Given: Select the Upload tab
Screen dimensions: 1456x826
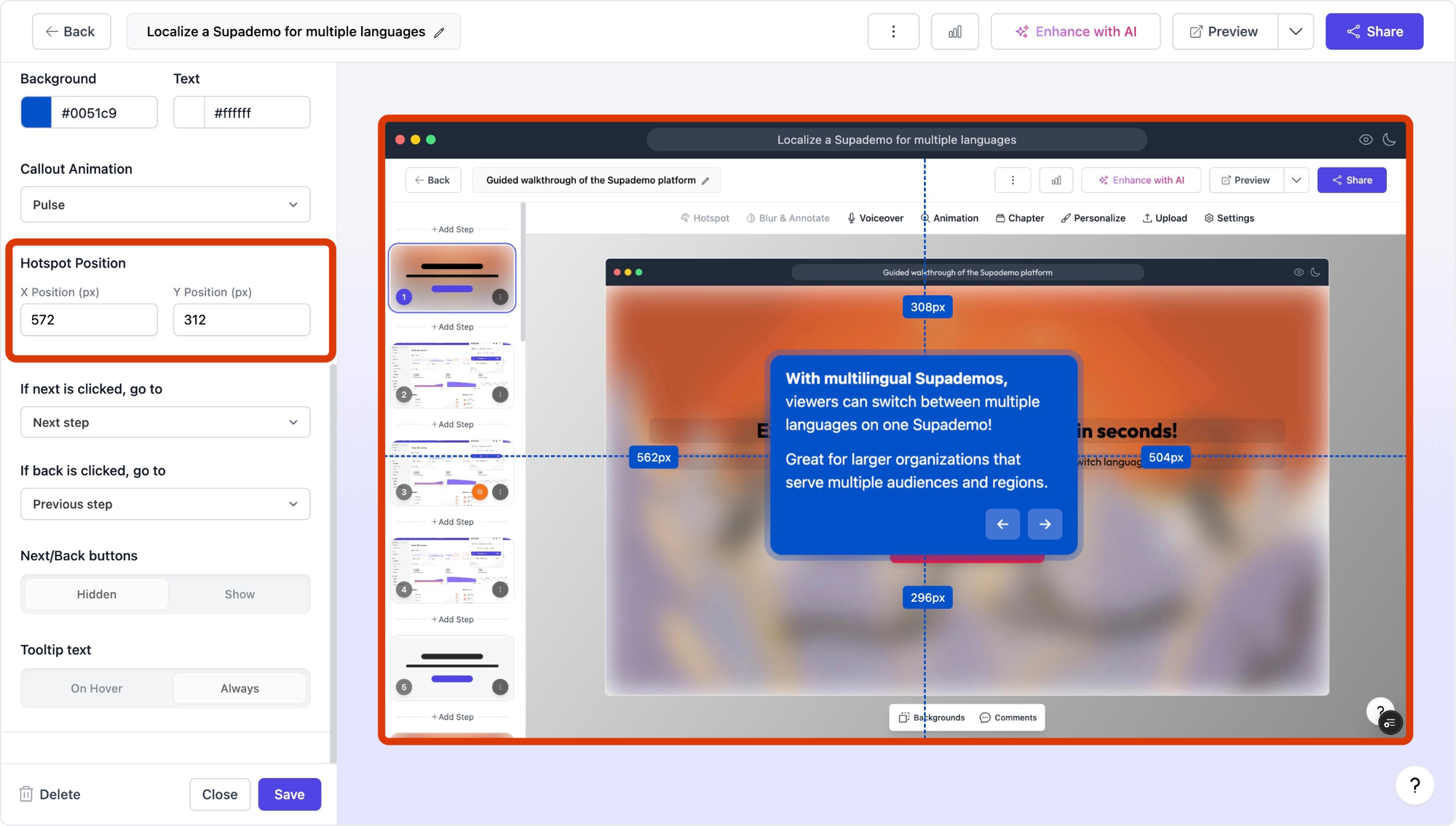Looking at the screenshot, I should 1165,218.
